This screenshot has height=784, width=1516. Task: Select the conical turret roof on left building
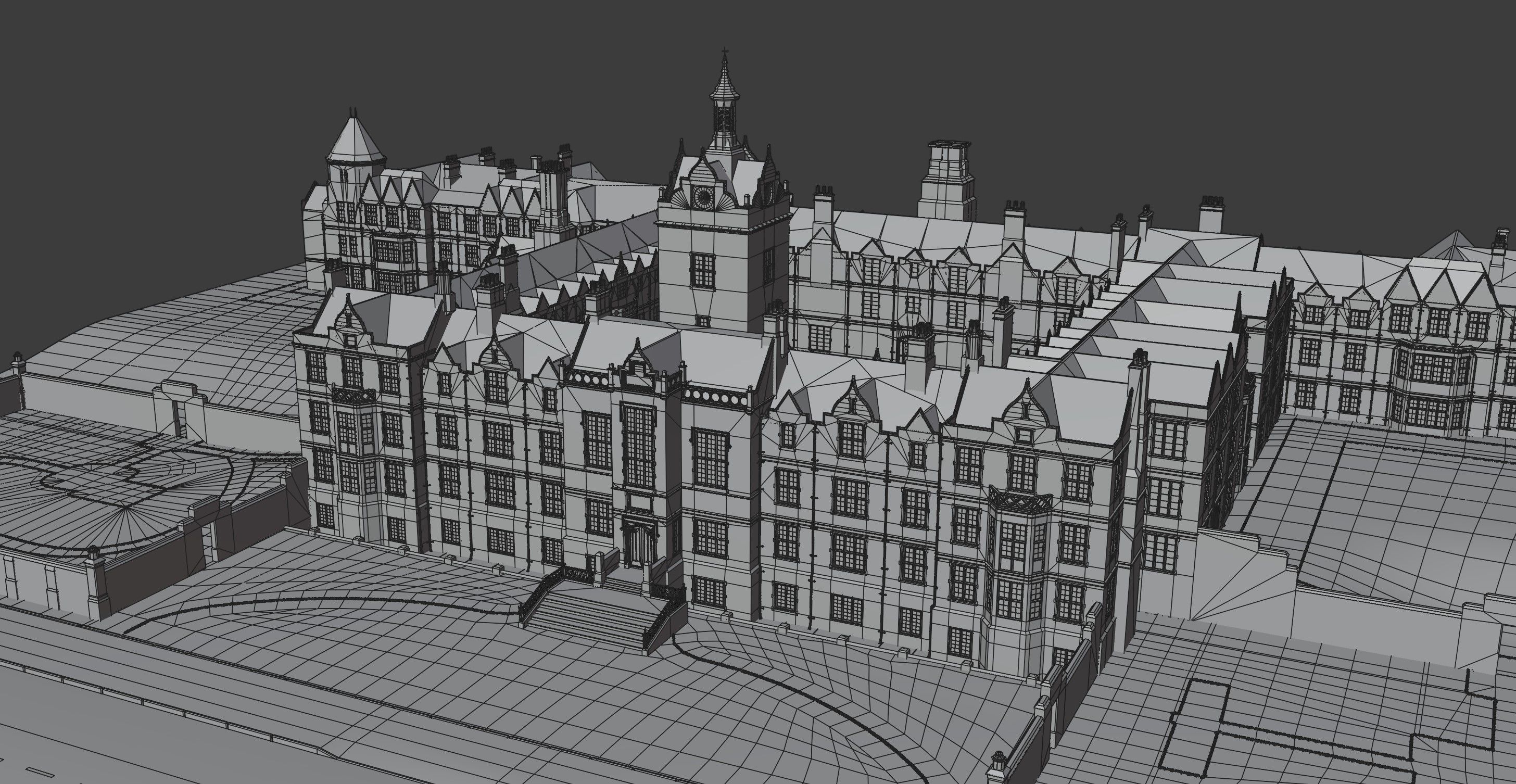tap(356, 138)
